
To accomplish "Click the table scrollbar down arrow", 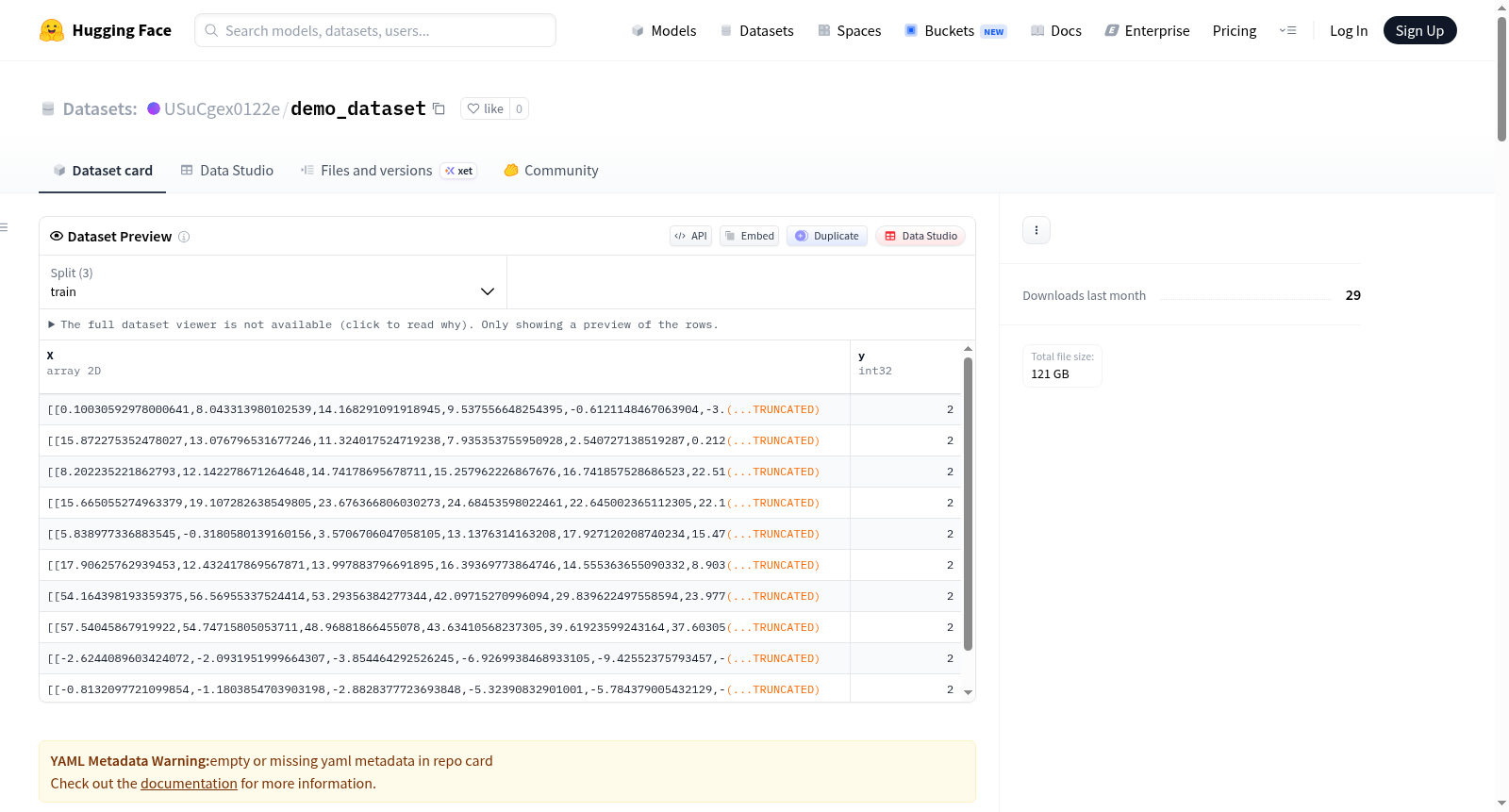I will point(968,692).
